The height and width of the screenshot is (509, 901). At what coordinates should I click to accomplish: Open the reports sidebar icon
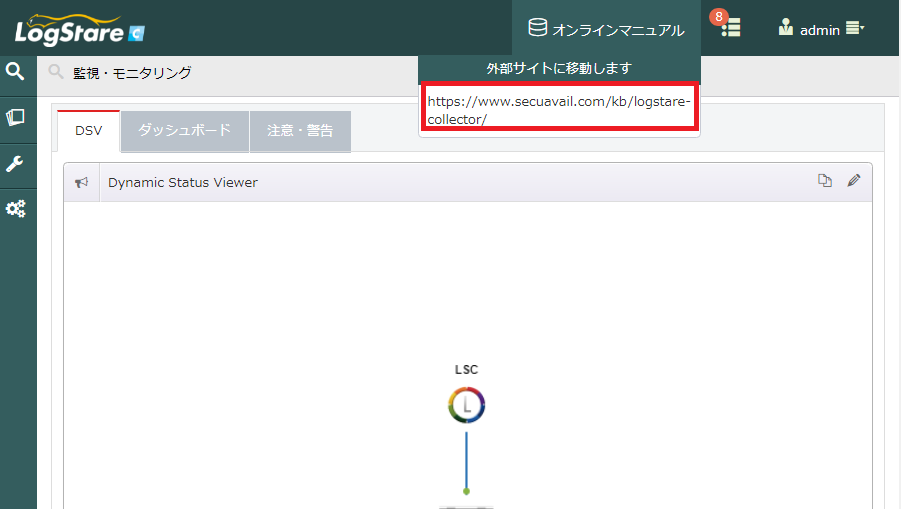point(15,117)
